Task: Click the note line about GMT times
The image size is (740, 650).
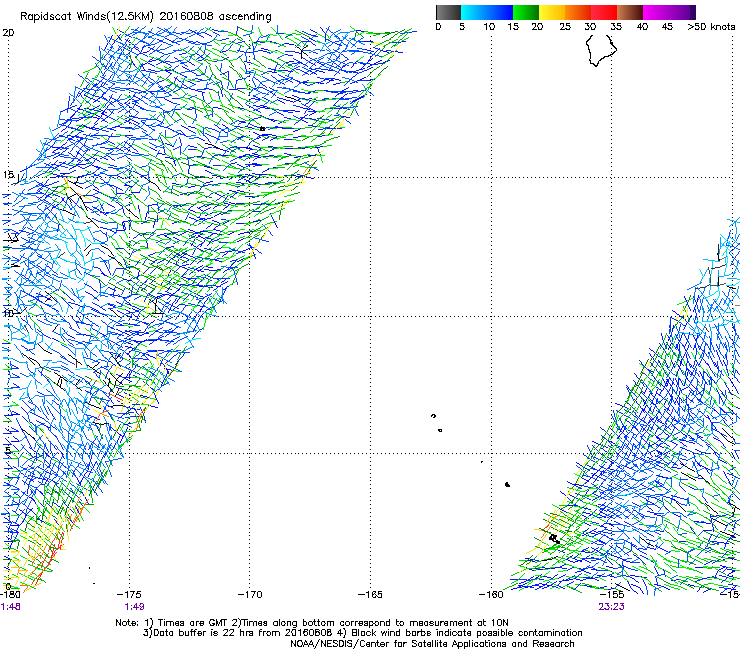Action: [x=312, y=623]
